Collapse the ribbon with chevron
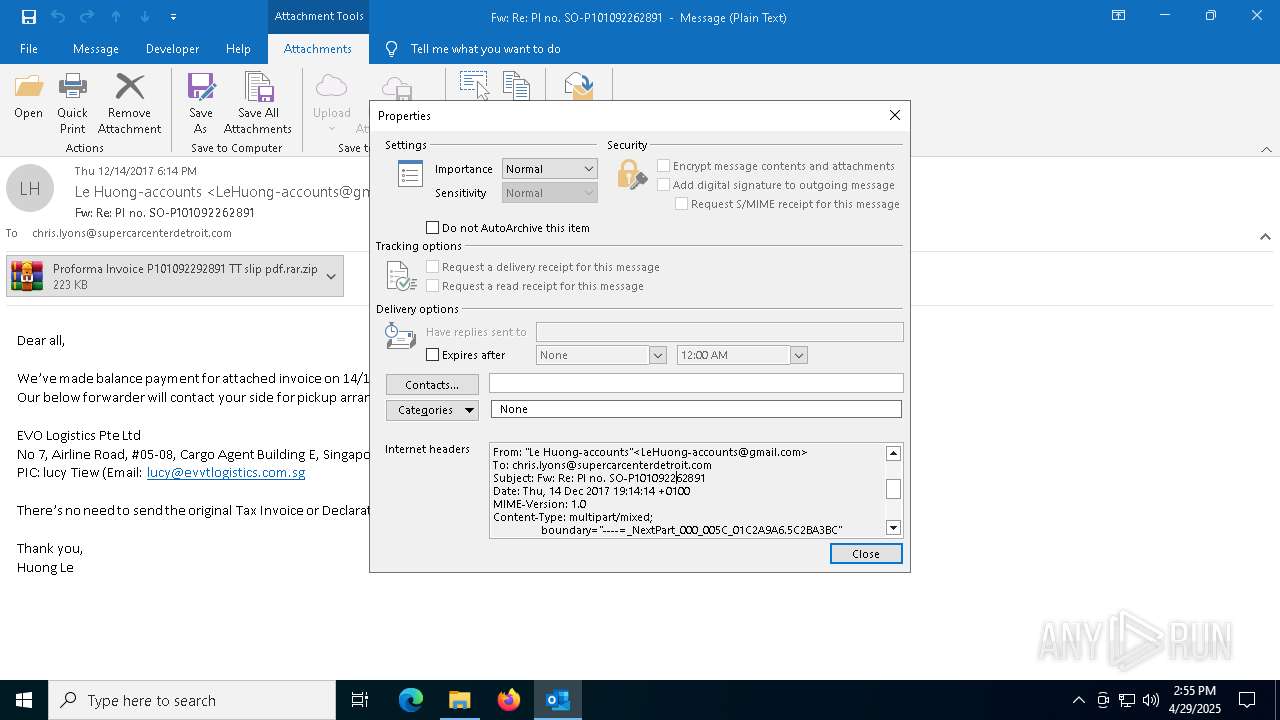 [1266, 149]
